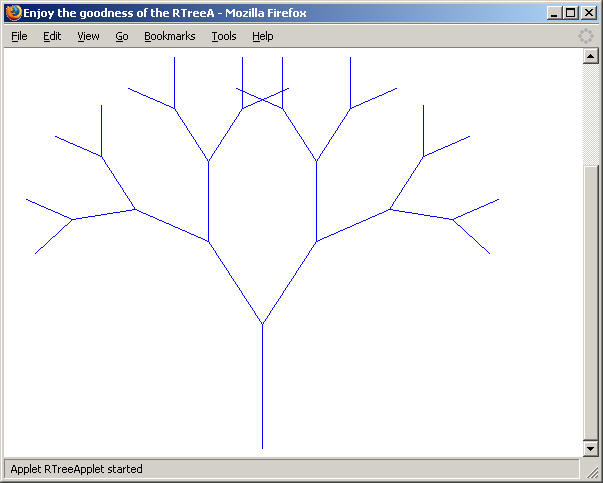Click the window title 'Enjoy the goodness of the RTreeA'
This screenshot has height=483, width=603.
[118, 13]
